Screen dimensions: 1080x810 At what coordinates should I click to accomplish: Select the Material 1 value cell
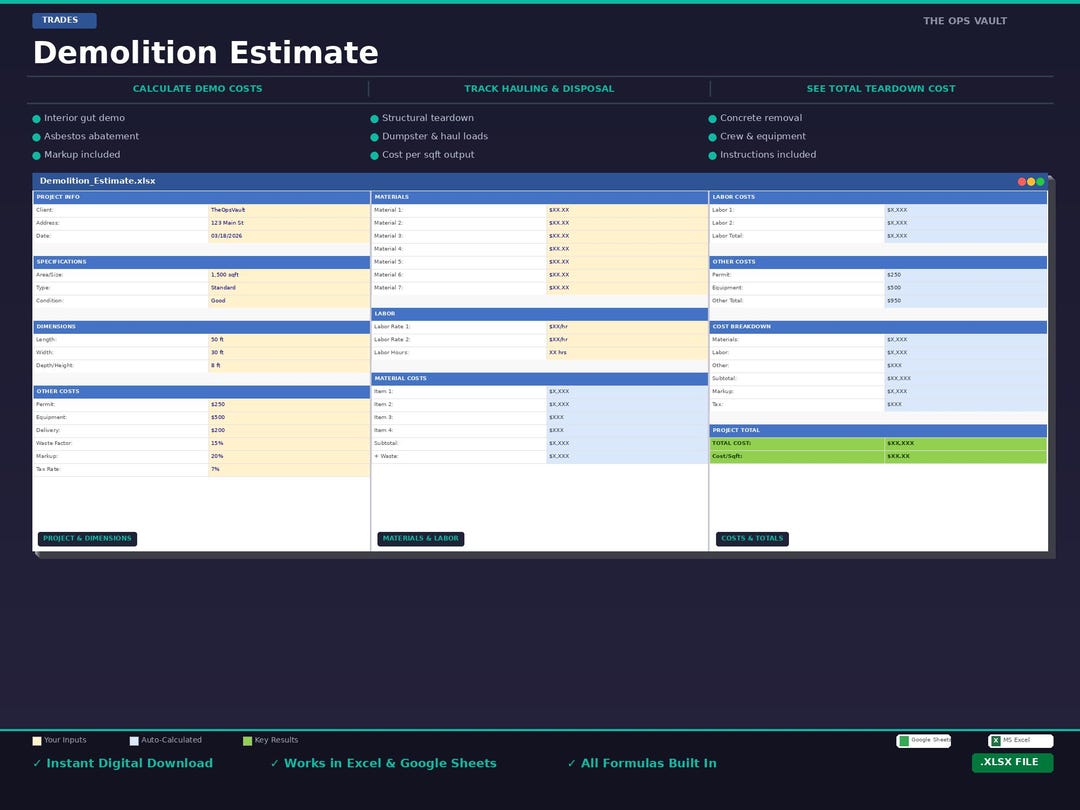tap(627, 210)
